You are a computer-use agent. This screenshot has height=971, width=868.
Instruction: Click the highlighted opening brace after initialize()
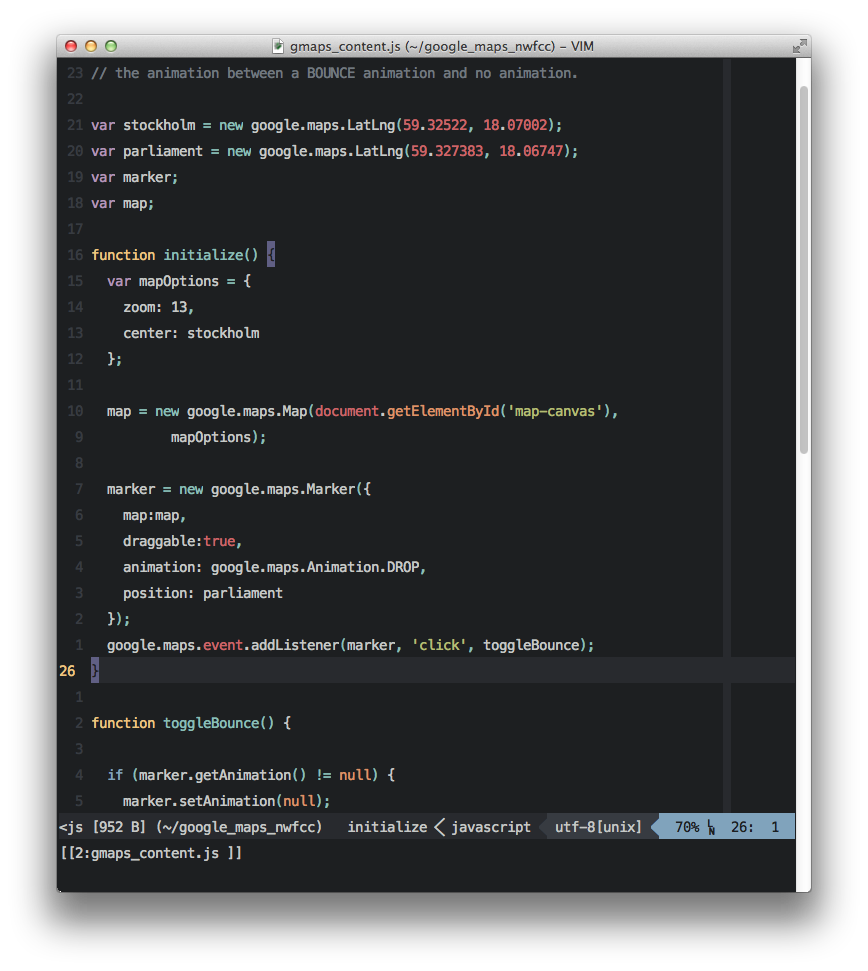(271, 255)
